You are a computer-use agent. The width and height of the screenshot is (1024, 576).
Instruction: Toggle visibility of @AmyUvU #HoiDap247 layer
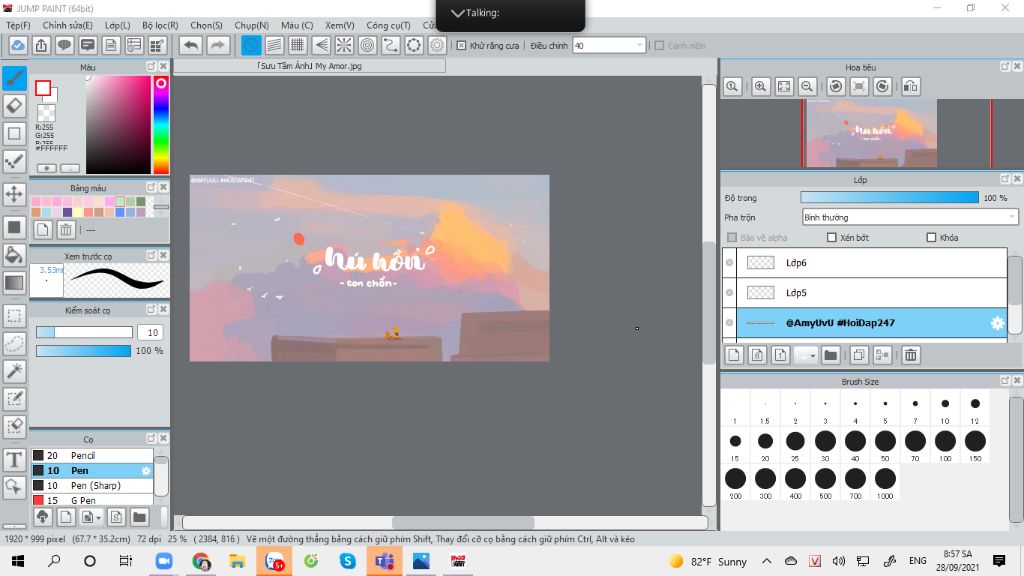point(729,323)
